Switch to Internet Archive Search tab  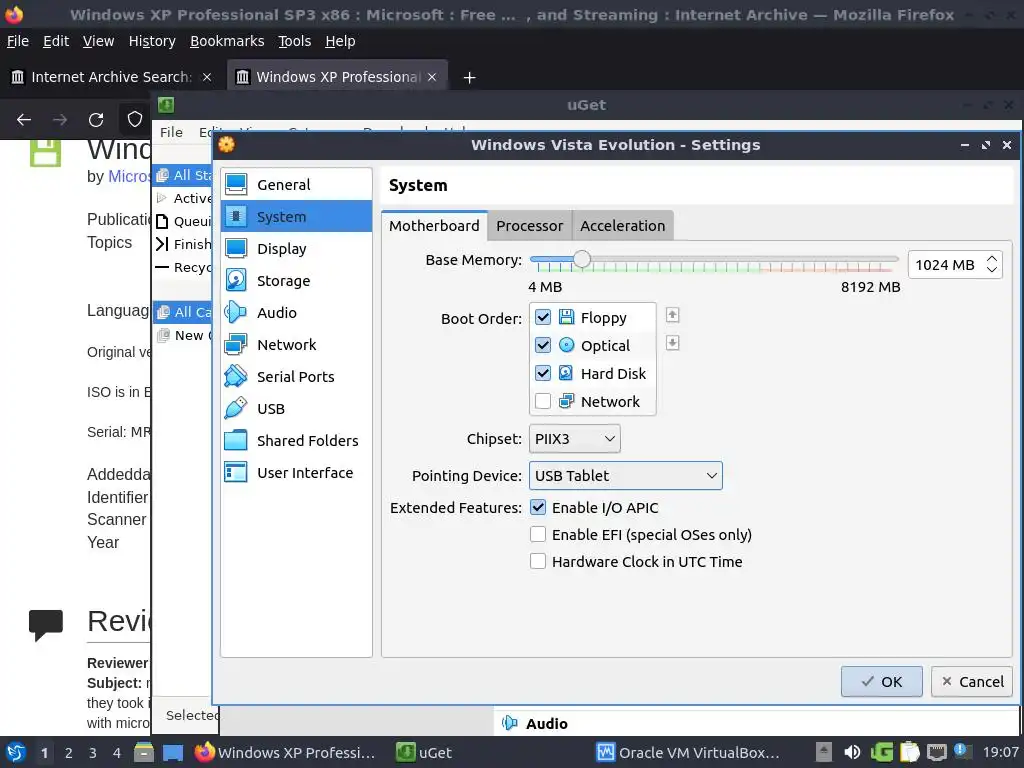[111, 77]
